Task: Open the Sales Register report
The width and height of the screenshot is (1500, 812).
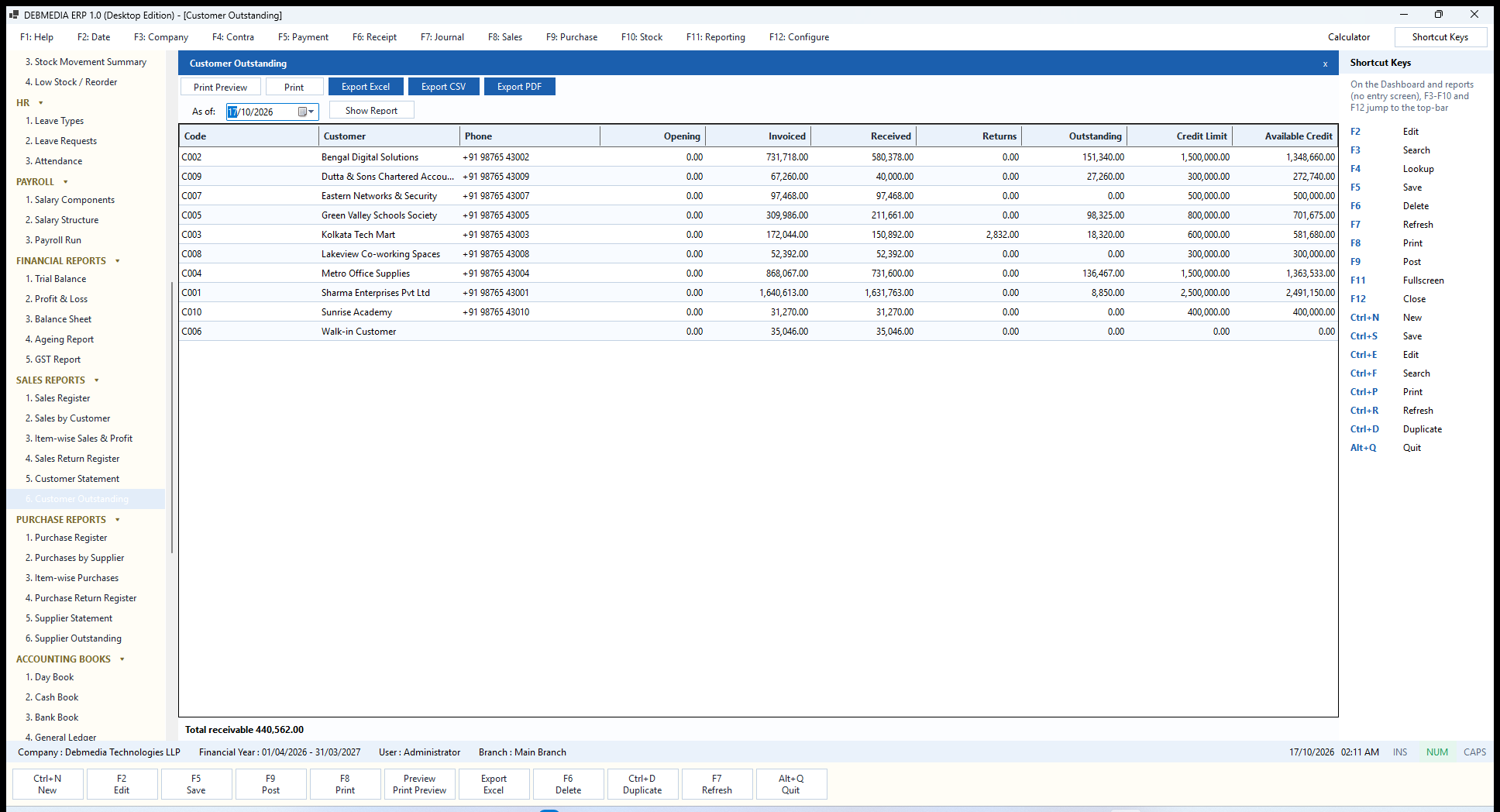Action: 58,398
